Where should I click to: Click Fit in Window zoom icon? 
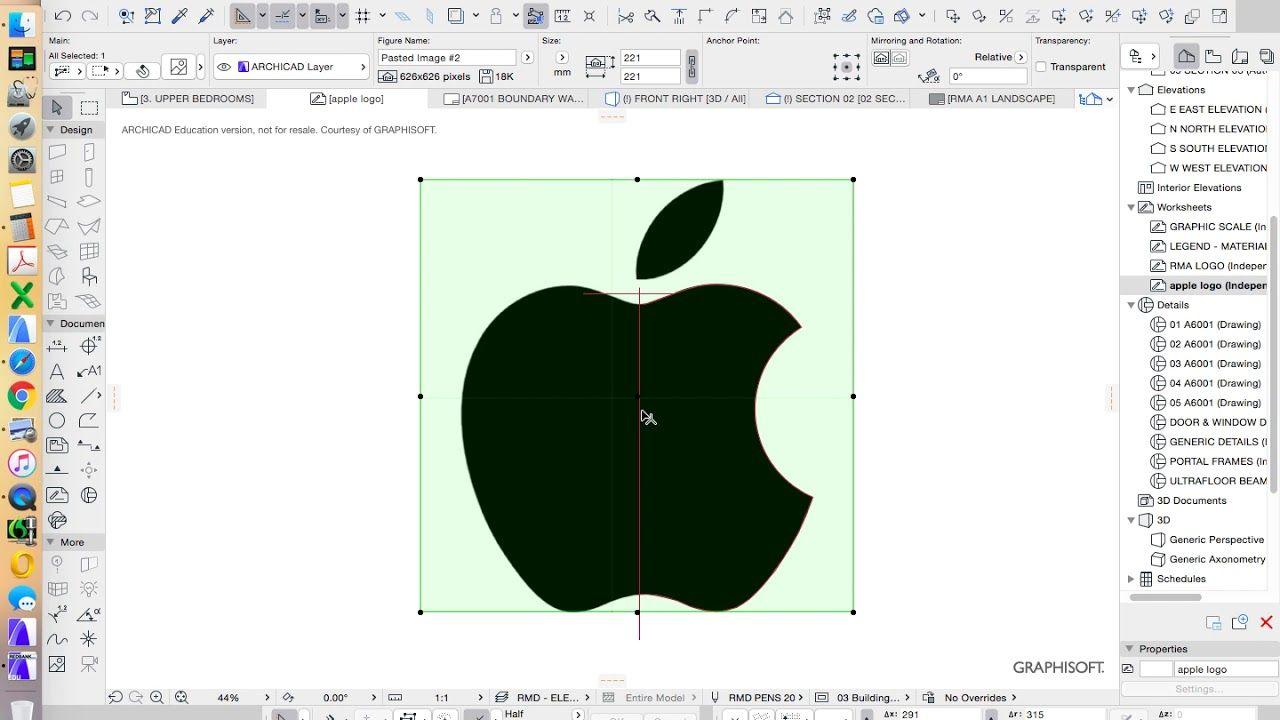tap(181, 697)
